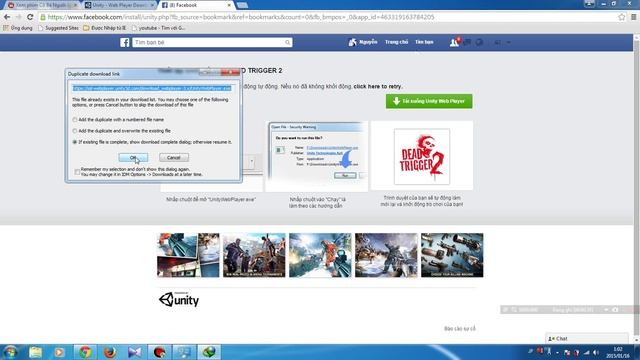Open Internet Download Manager taskbar icon
This screenshot has height=360, width=640.
[209, 352]
